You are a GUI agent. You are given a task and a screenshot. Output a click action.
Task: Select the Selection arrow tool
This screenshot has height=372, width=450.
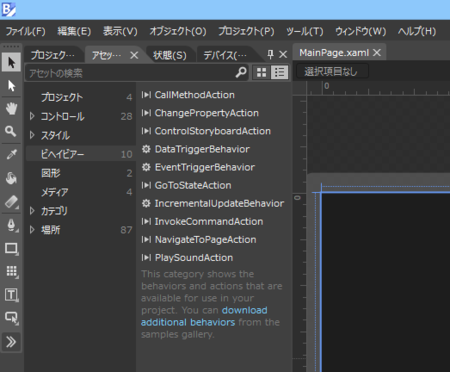tap(11, 62)
